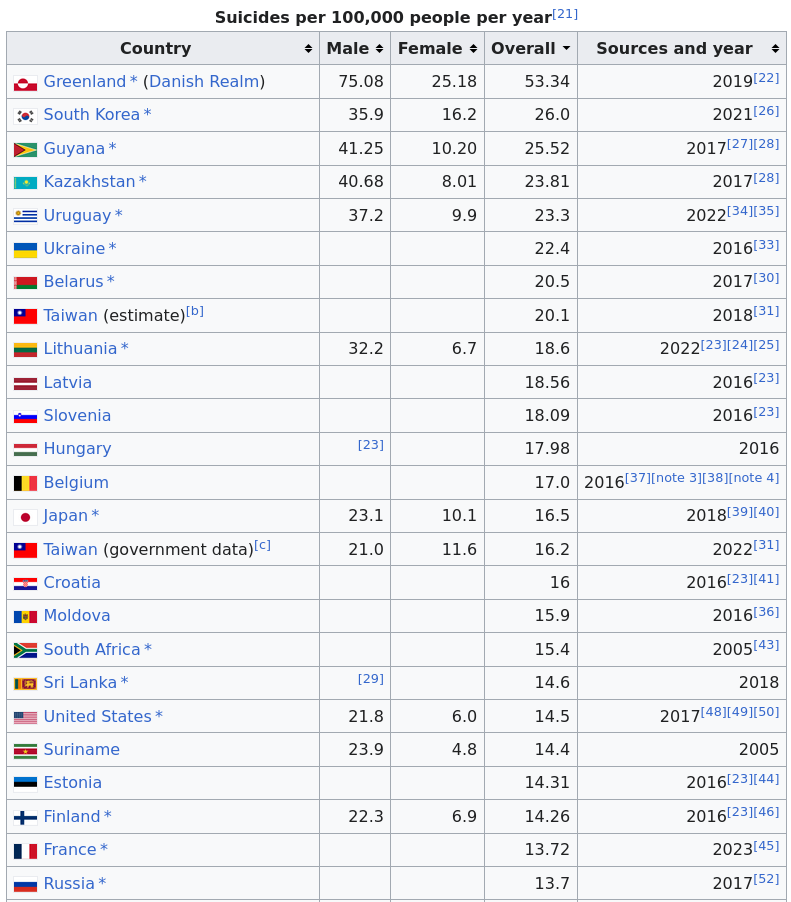Click the Hungary flag icon
Image resolution: width=791 pixels, height=902 pixels.
[25, 450]
